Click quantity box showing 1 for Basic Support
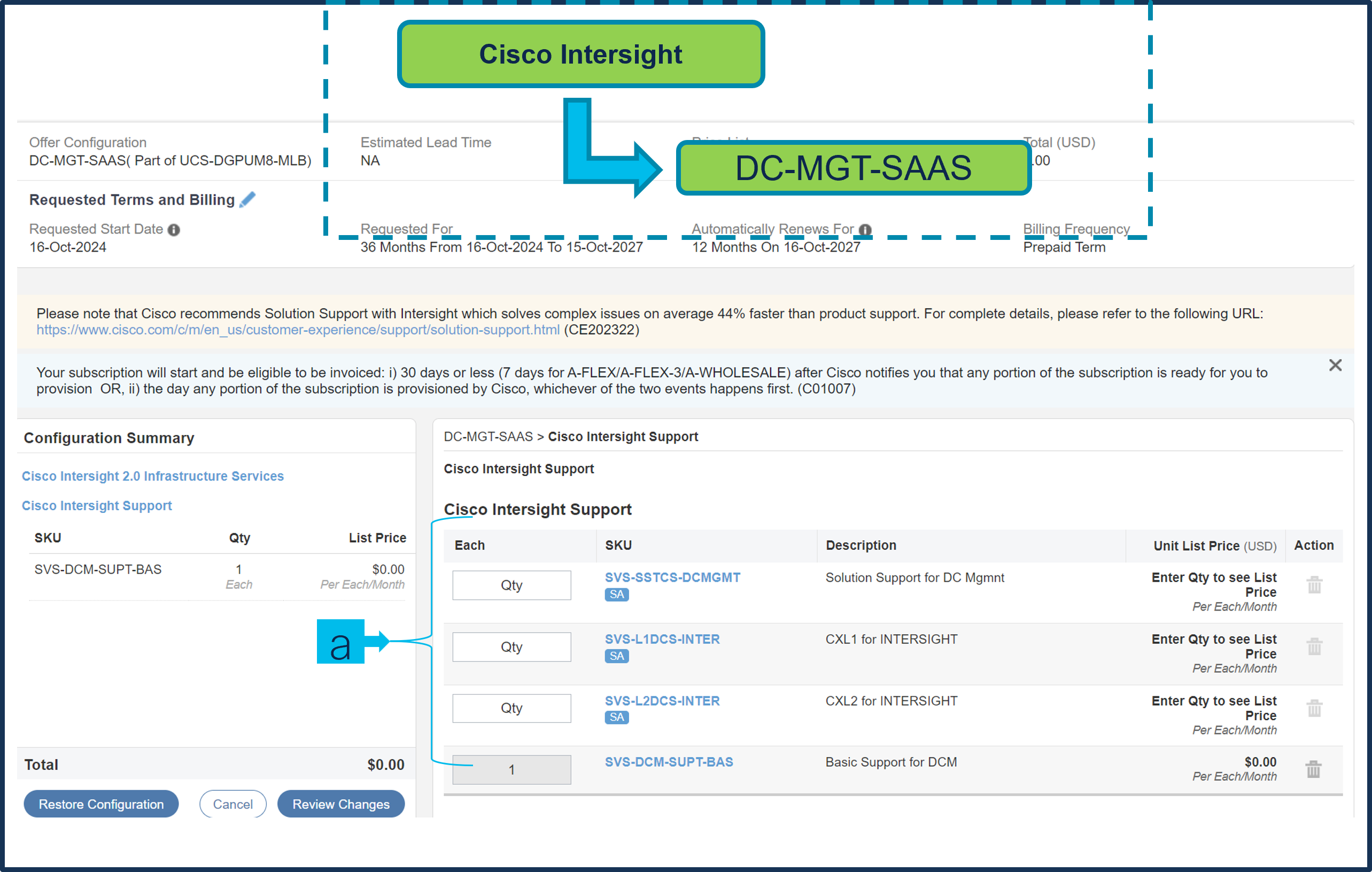The image size is (1372, 872). click(x=511, y=769)
